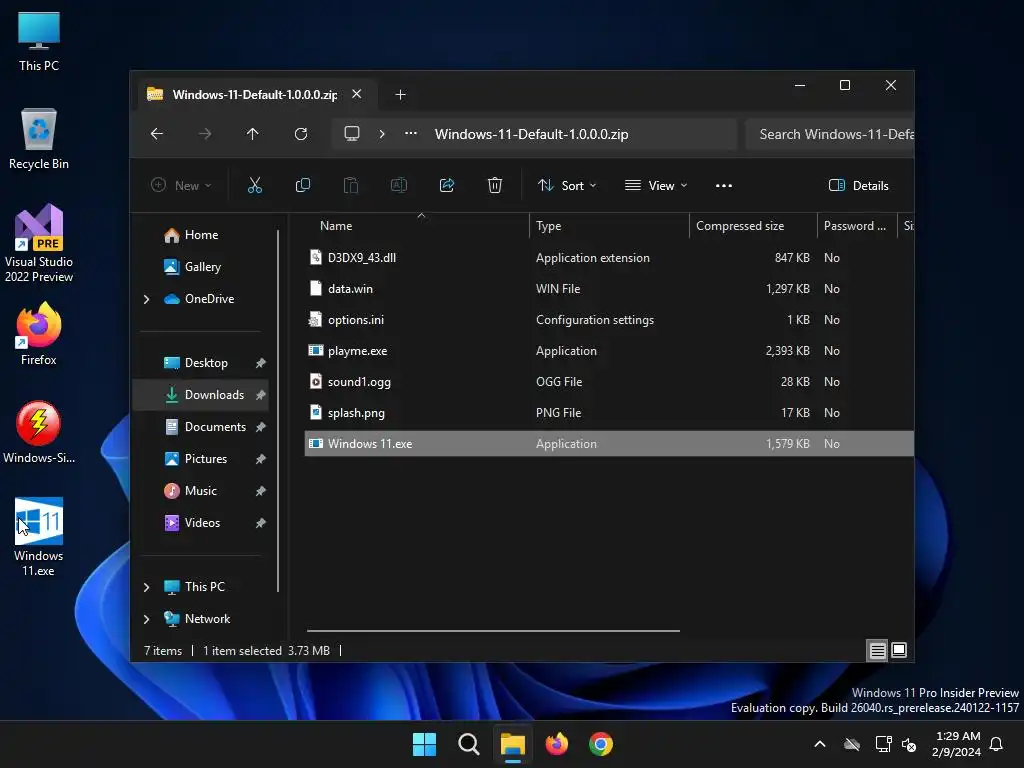Viewport: 1024px width, 768px height.
Task: Click the volume muted tray icon
Action: (x=908, y=744)
